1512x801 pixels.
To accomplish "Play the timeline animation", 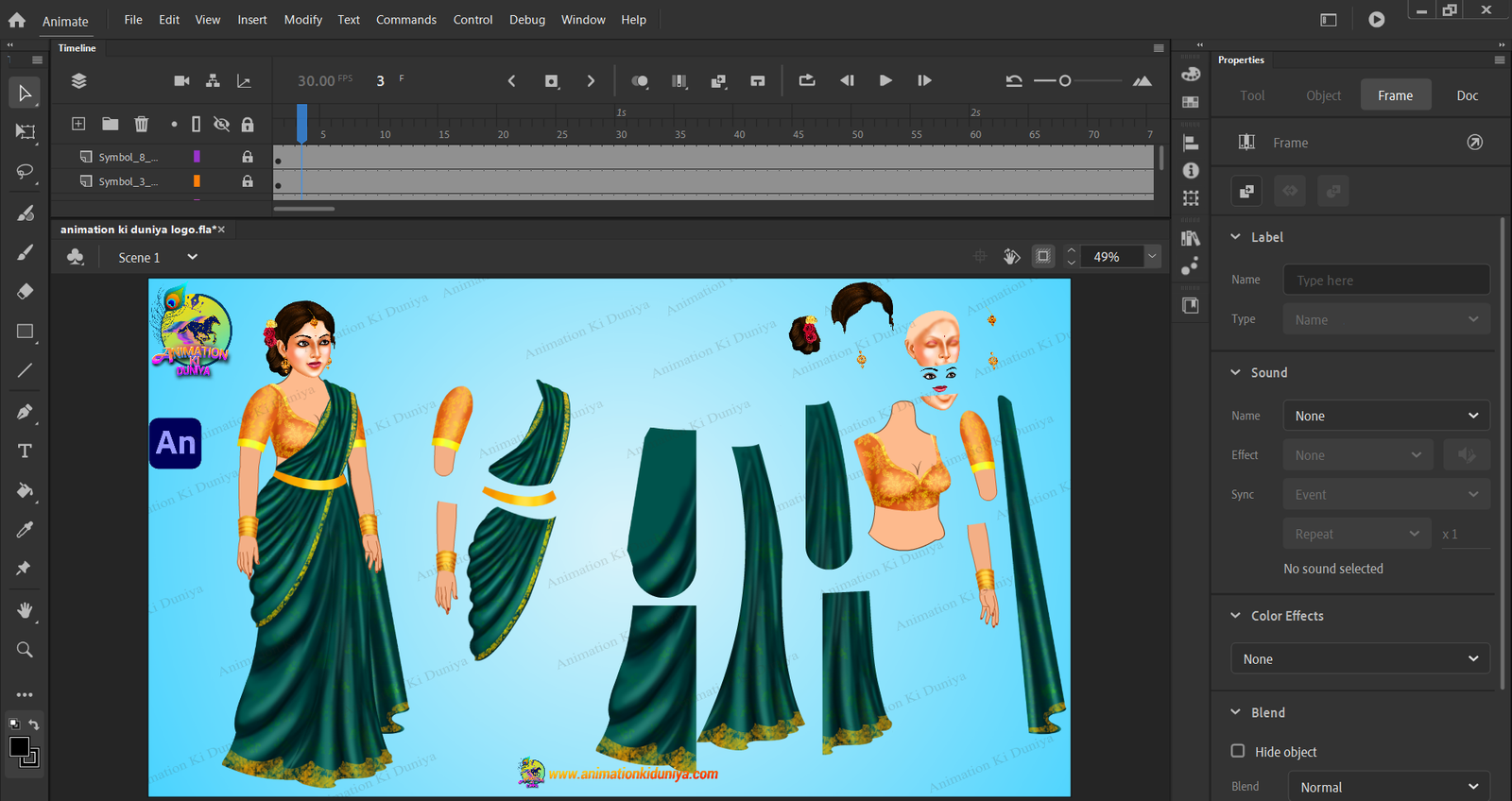I will click(885, 81).
